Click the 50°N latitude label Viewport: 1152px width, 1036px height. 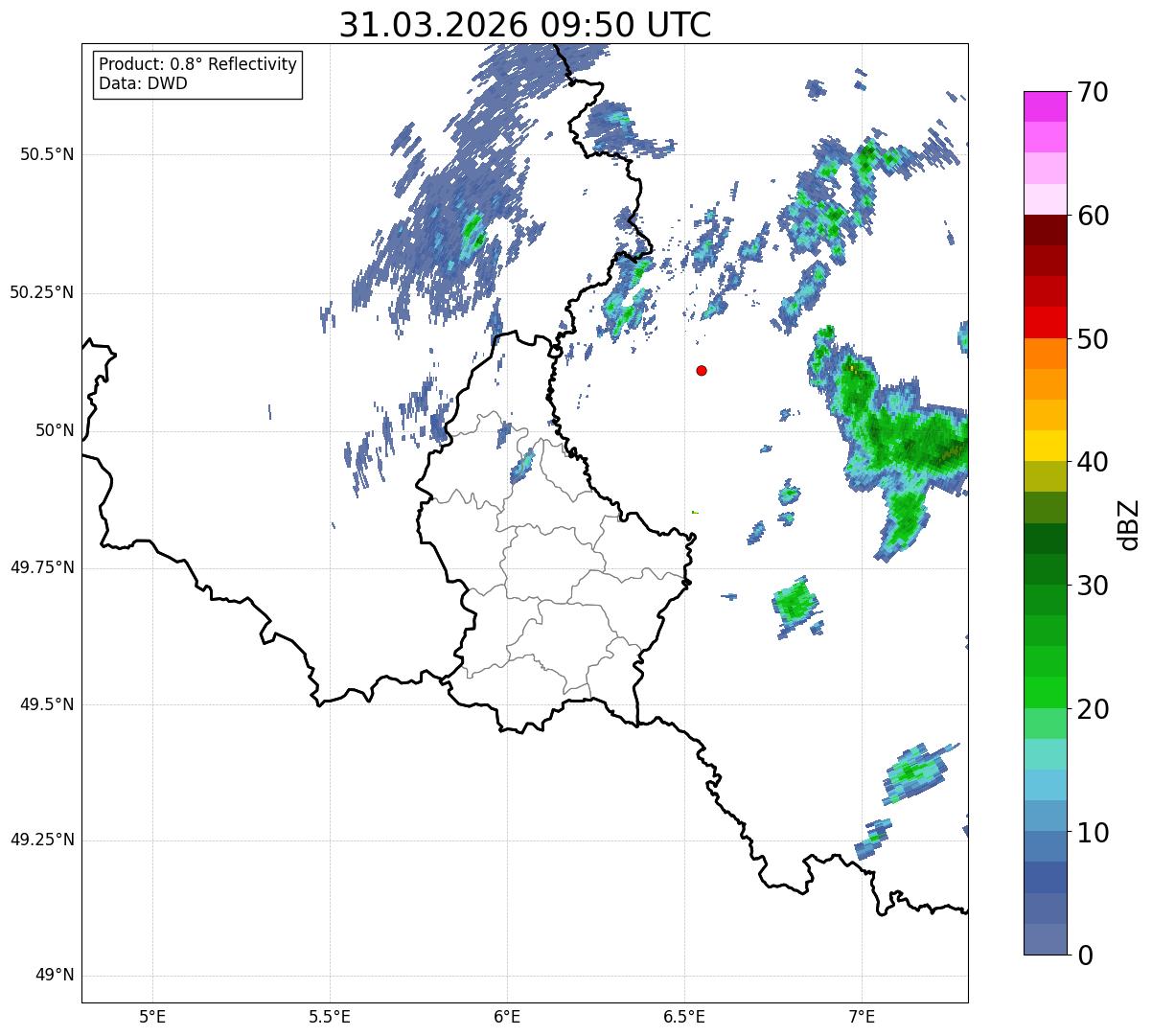[55, 430]
